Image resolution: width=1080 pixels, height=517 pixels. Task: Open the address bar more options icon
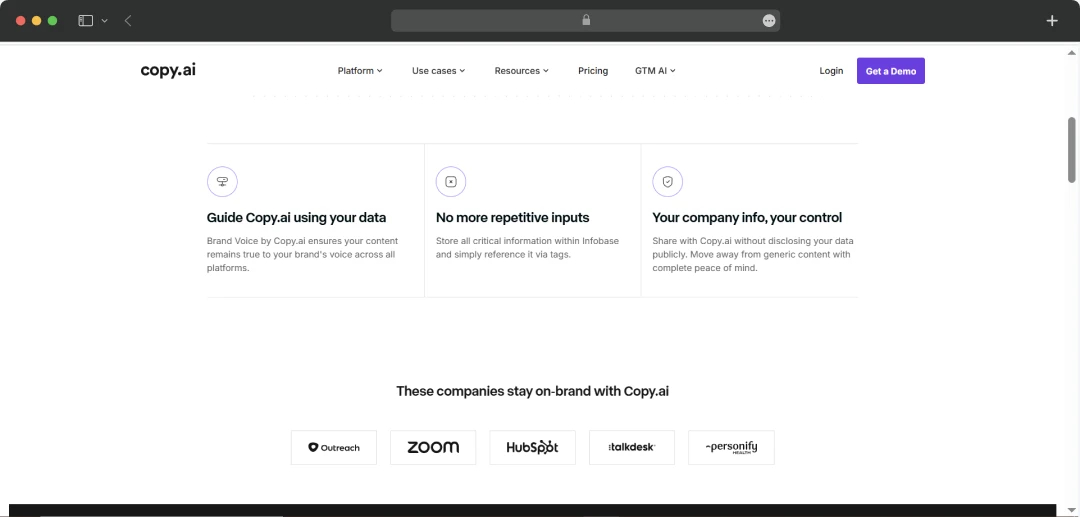769,21
